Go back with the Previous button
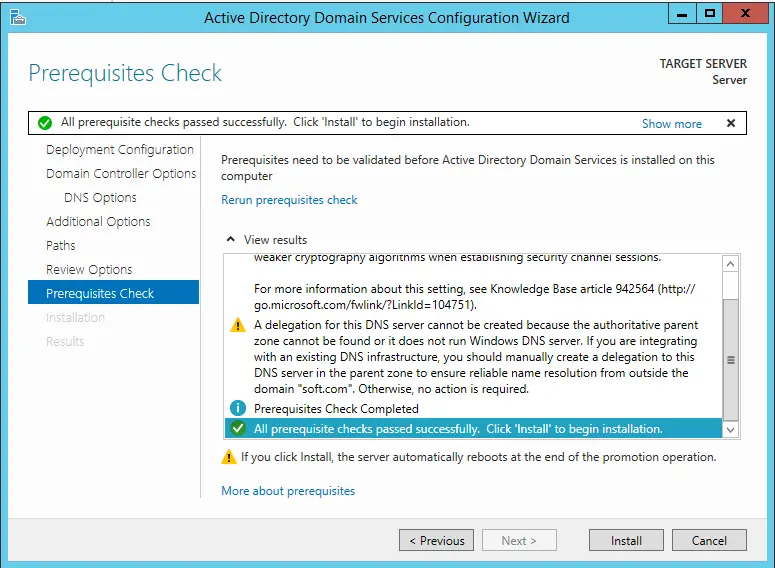The width and height of the screenshot is (775, 568). 436,541
